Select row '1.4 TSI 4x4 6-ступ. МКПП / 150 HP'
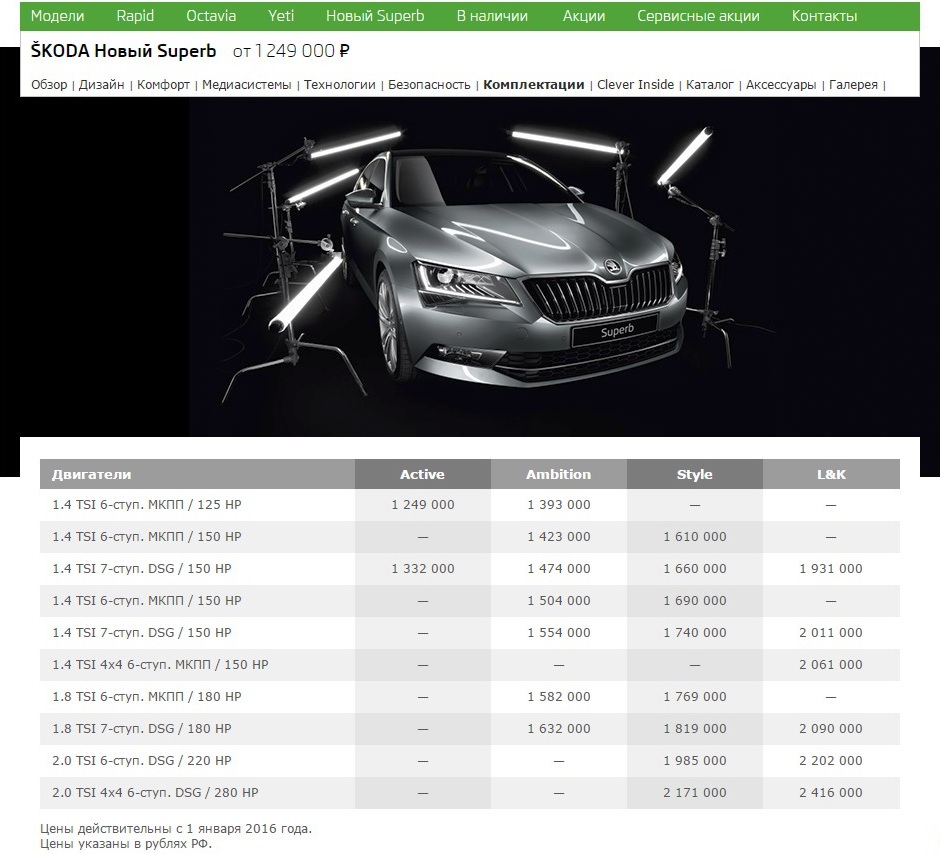This screenshot has height=854, width=940. click(x=470, y=665)
